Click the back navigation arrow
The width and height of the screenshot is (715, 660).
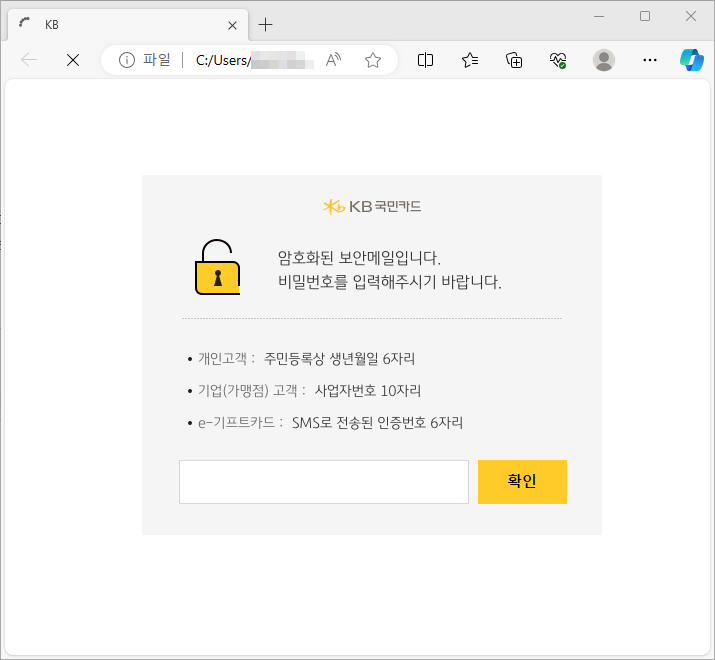[29, 60]
